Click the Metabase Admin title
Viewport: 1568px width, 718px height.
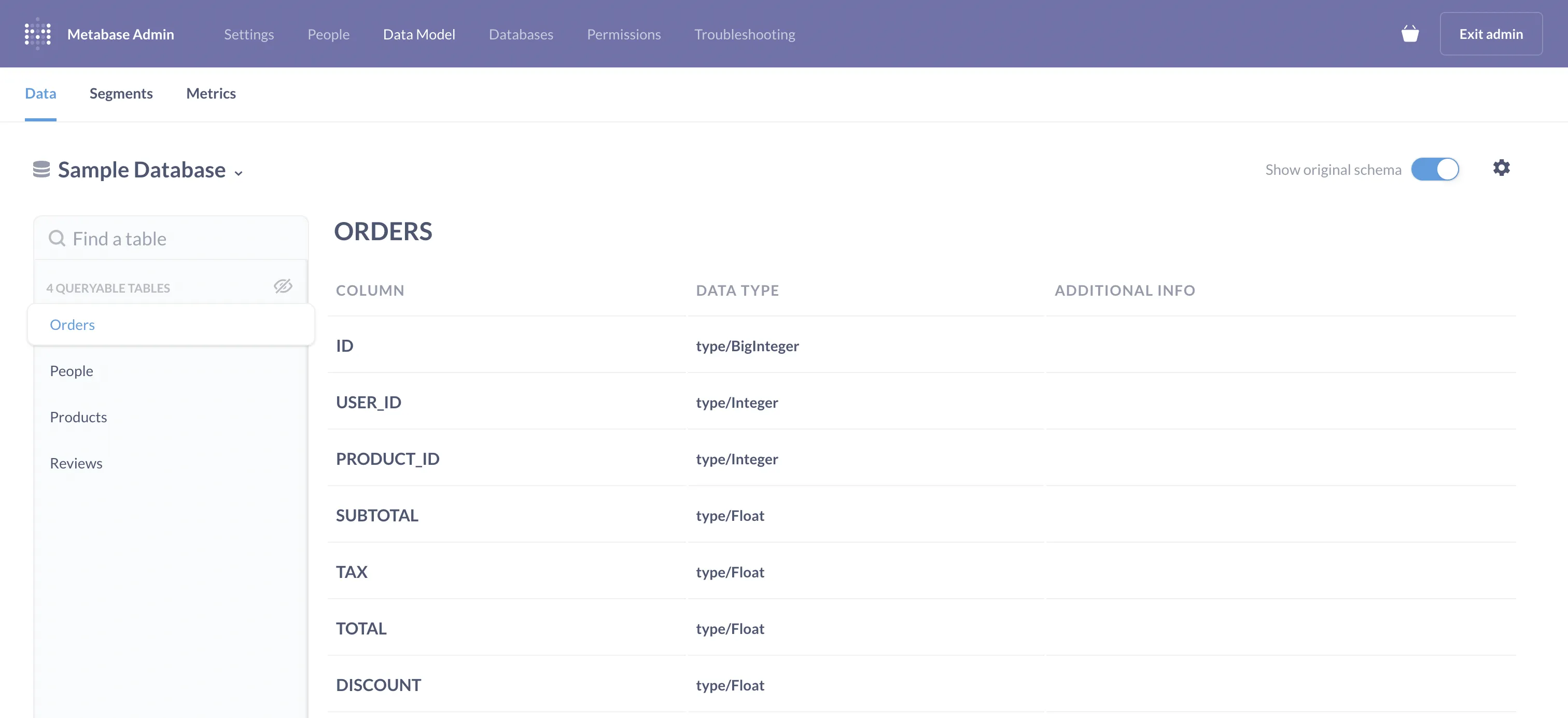click(120, 34)
